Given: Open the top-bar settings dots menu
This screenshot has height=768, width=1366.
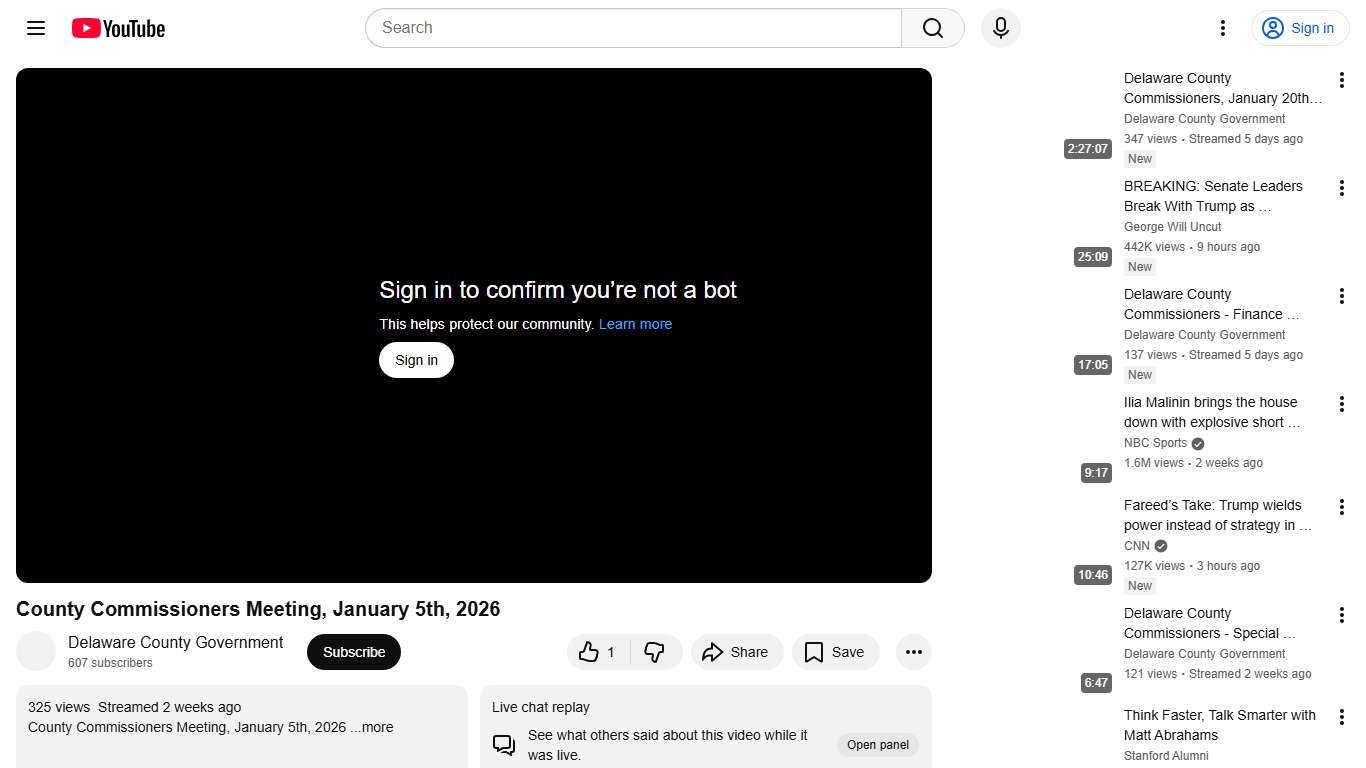Looking at the screenshot, I should [1222, 28].
